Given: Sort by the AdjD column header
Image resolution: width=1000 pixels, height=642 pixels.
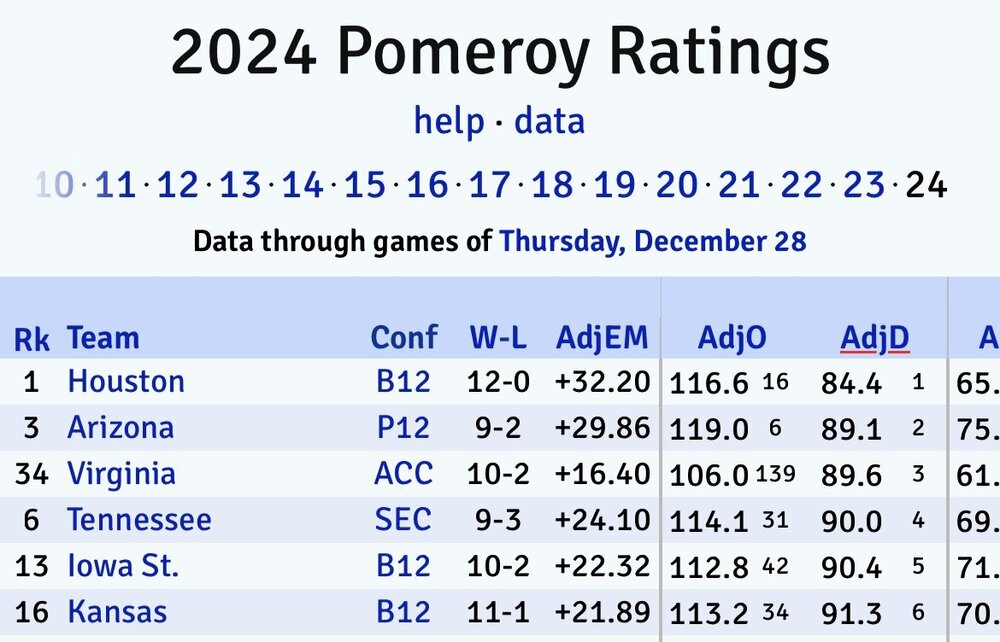Looking at the screenshot, I should (x=875, y=338).
